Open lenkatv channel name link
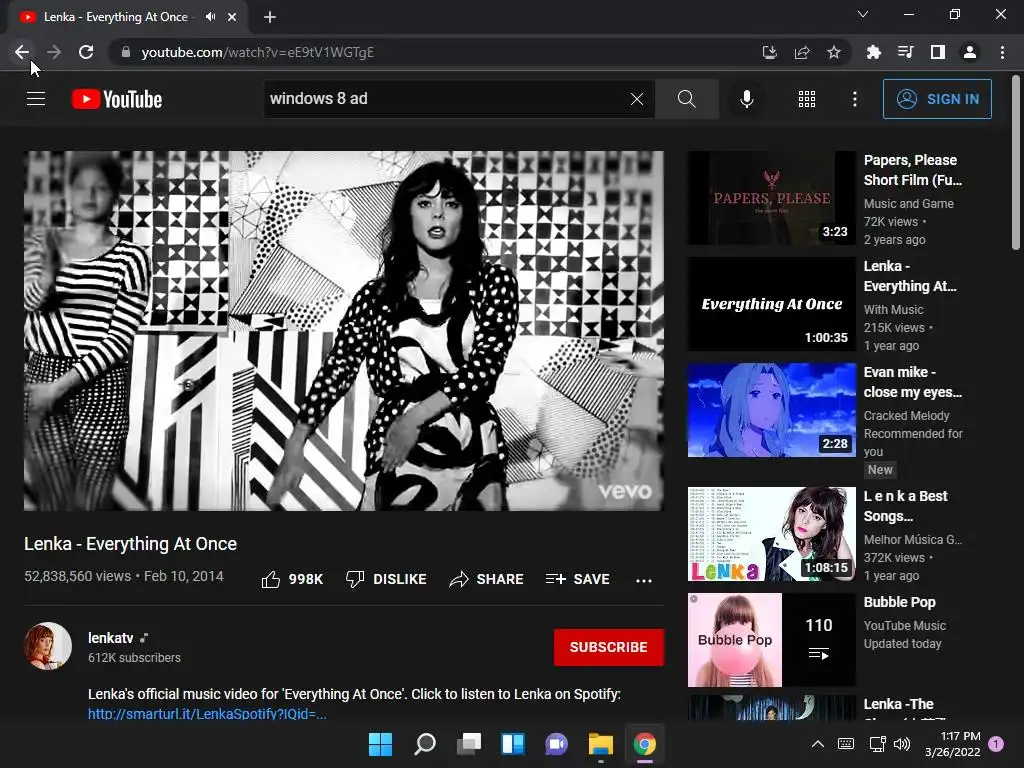Viewport: 1024px width, 768px height. [110, 638]
